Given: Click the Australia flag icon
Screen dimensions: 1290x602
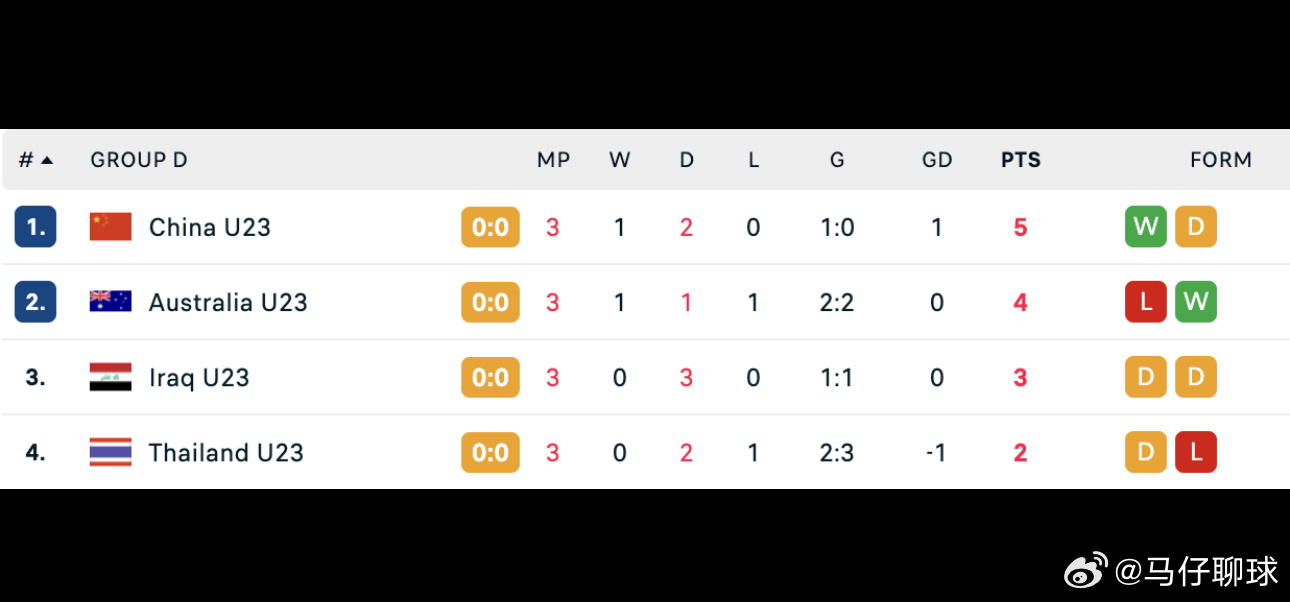Looking at the screenshot, I should tap(110, 302).
